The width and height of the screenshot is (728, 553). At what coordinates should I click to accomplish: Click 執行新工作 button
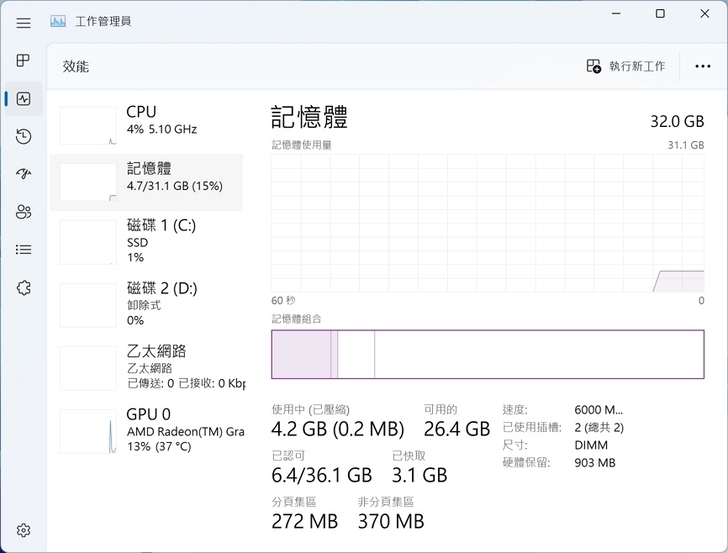point(626,66)
